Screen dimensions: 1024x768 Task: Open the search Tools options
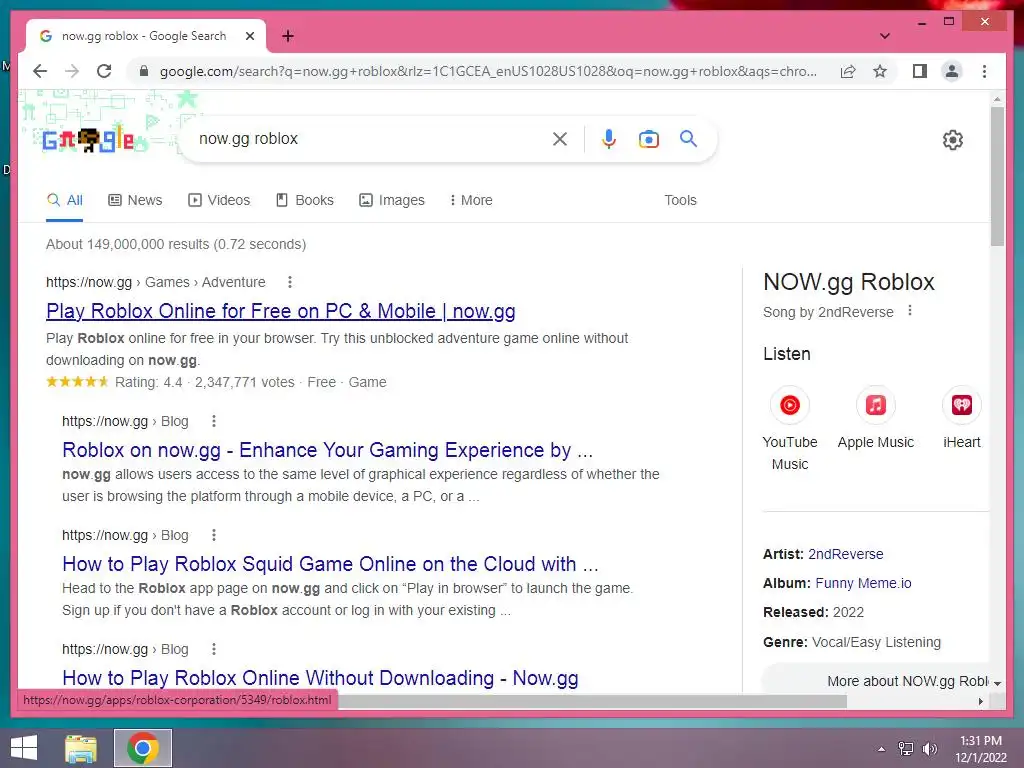[680, 200]
